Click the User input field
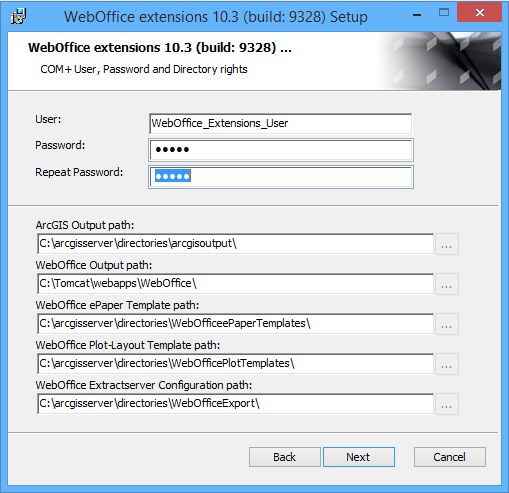The image size is (509, 493). tap(281, 123)
